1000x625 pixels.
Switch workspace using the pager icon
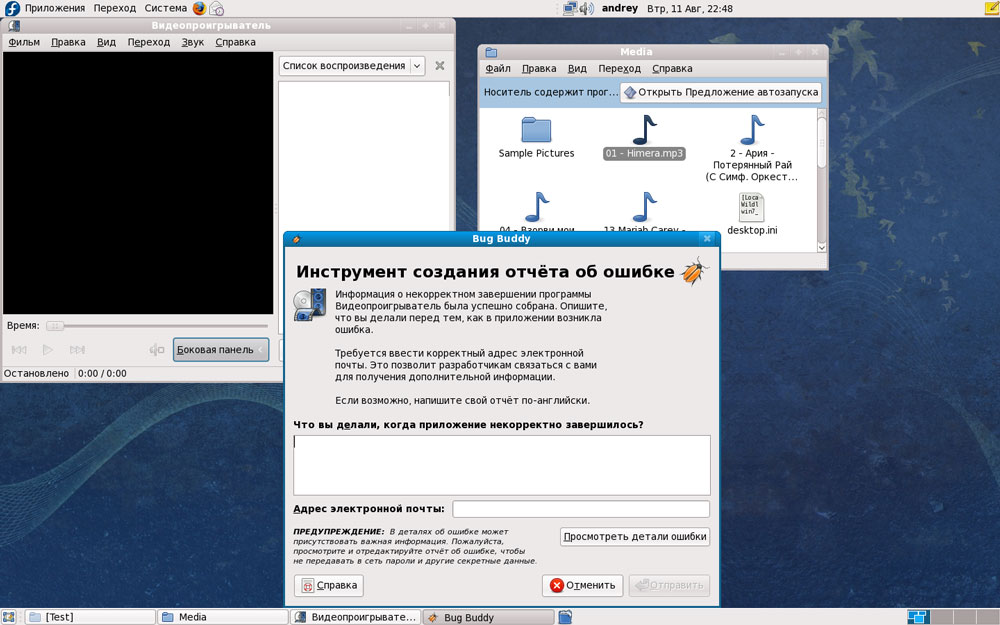pyautogui.click(x=918, y=617)
